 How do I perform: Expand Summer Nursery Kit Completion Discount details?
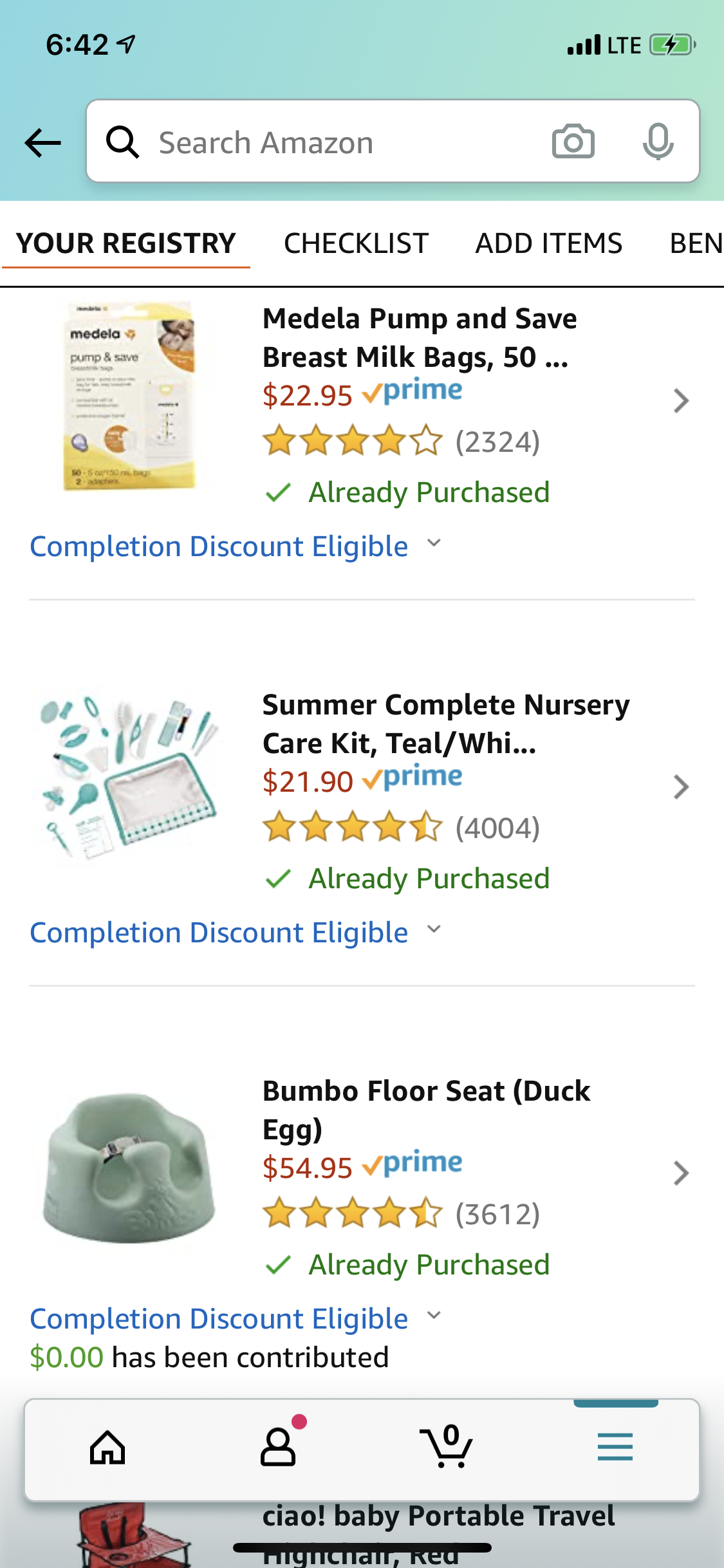(x=236, y=933)
